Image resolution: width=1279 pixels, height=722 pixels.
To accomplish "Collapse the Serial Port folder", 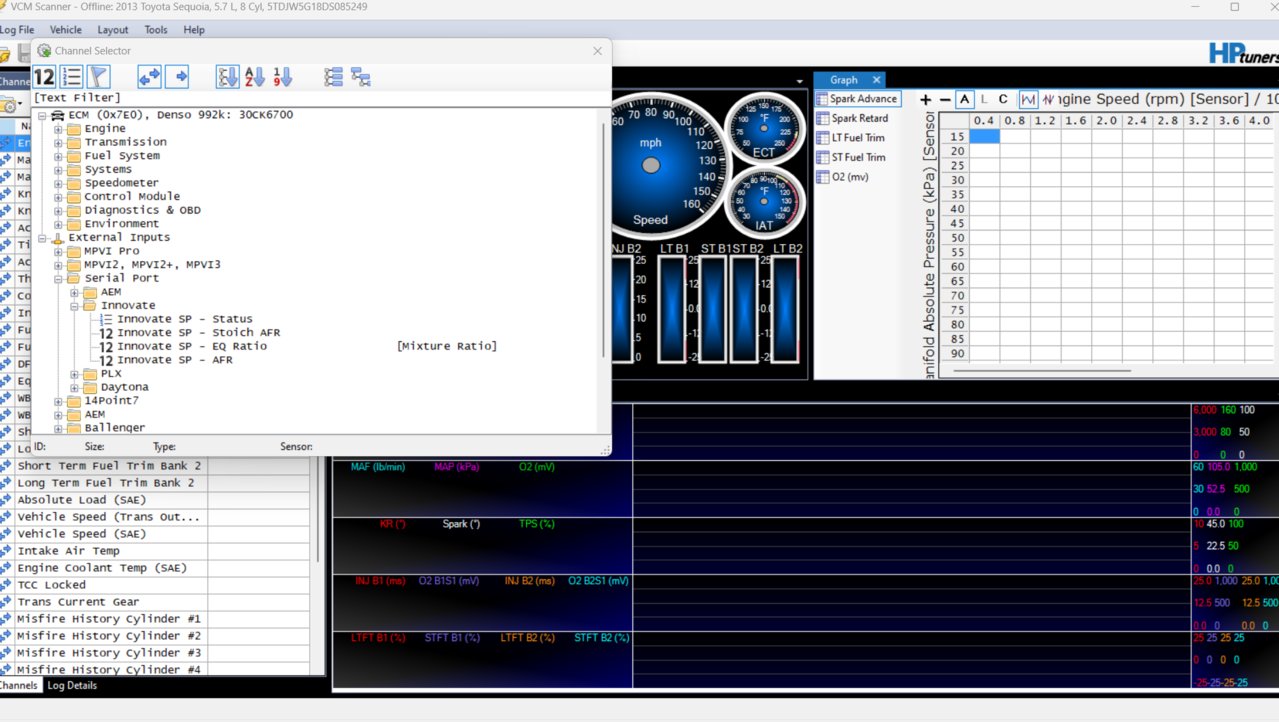I will coord(58,278).
